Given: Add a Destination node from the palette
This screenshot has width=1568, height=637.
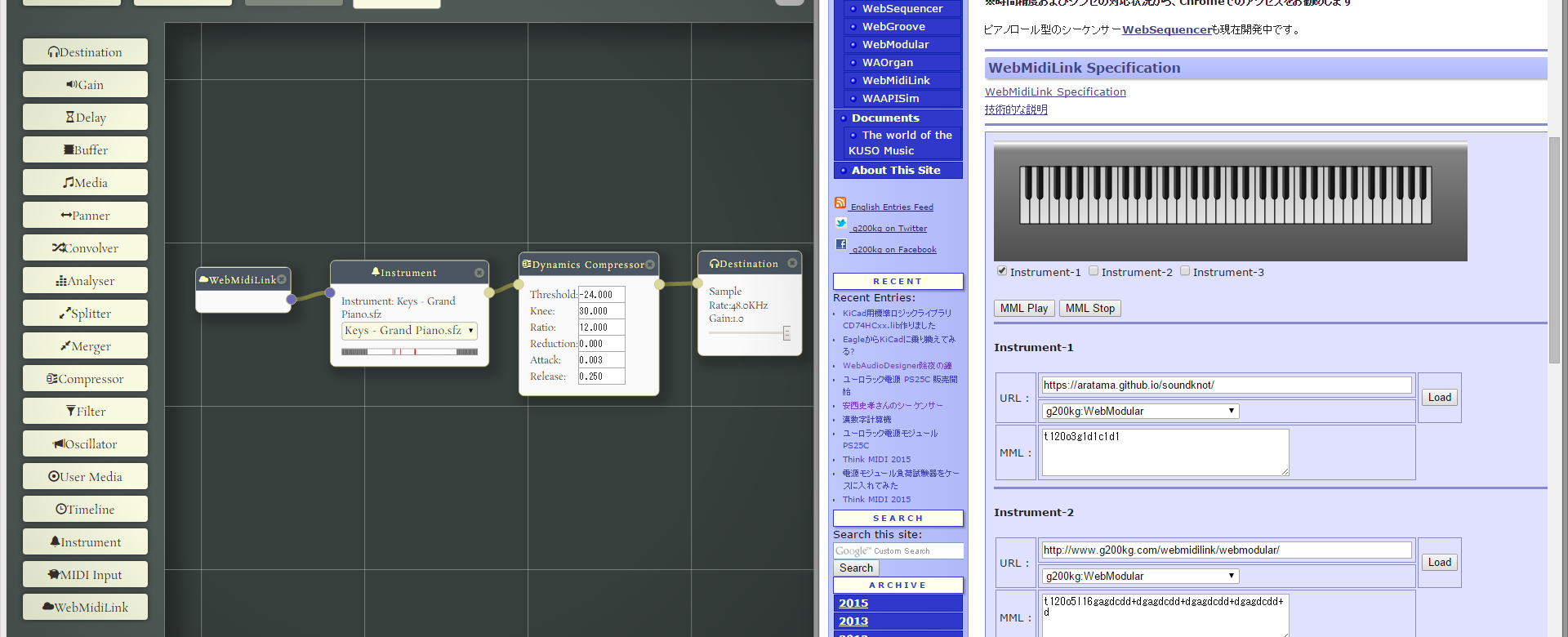Looking at the screenshot, I should click(85, 51).
